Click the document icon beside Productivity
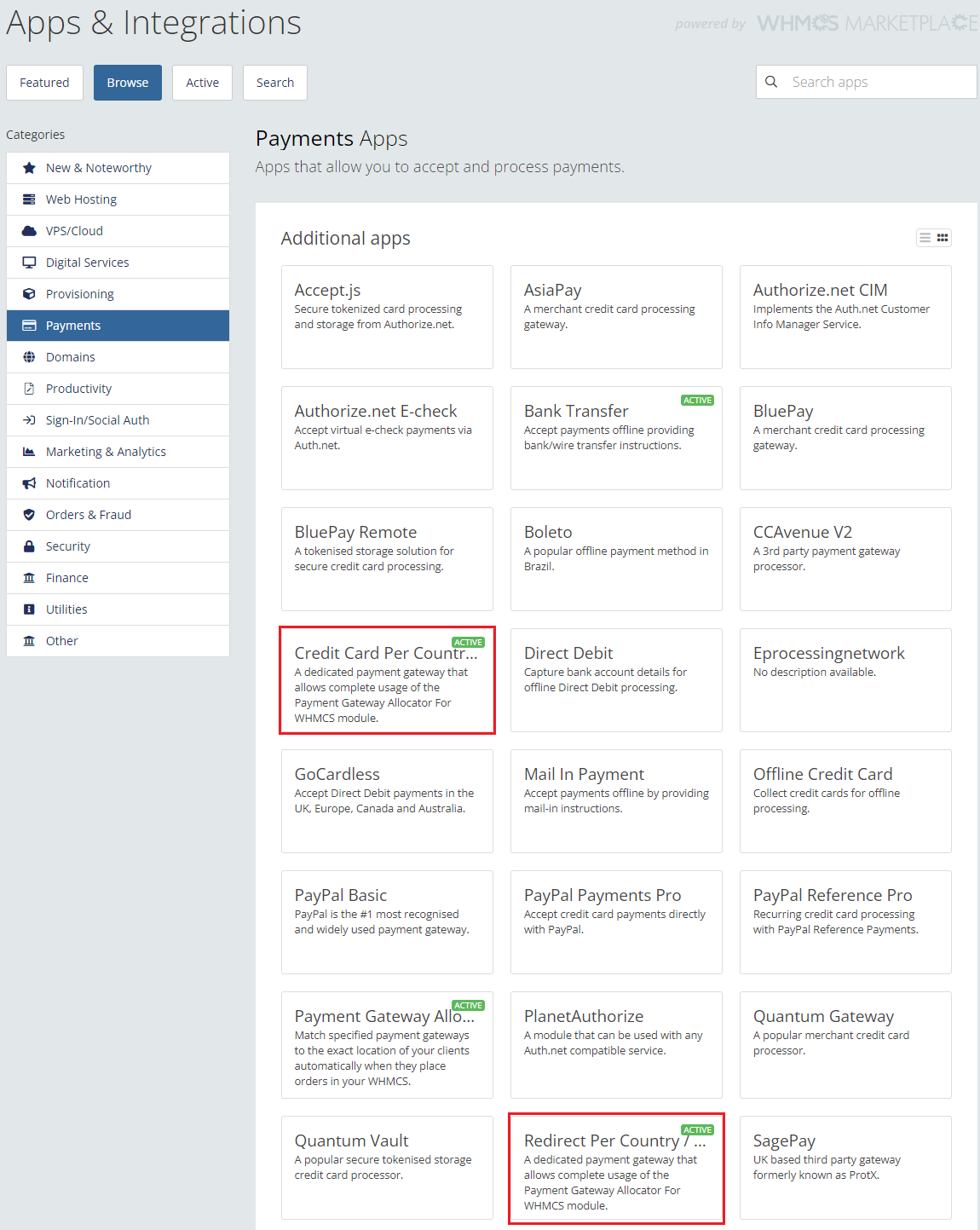The height and width of the screenshot is (1230, 980). tap(29, 389)
